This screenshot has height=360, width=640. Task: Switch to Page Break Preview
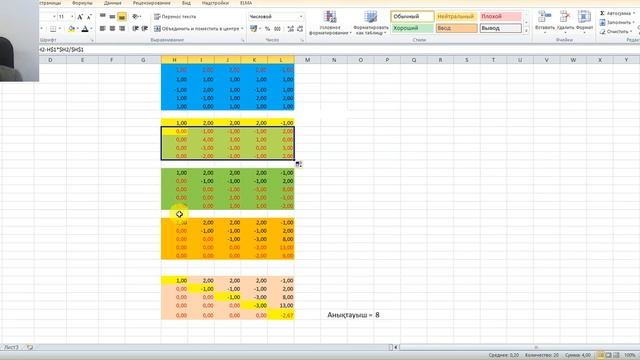click(616, 356)
